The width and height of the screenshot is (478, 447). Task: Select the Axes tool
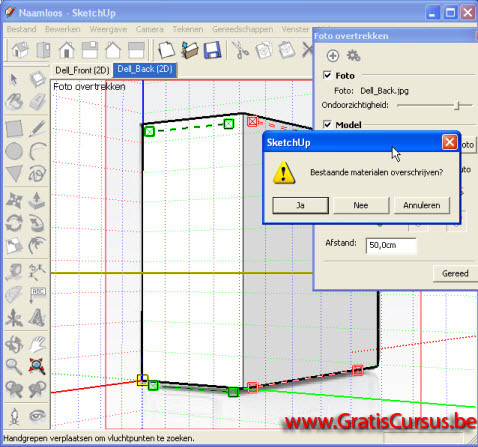pyautogui.click(x=14, y=317)
